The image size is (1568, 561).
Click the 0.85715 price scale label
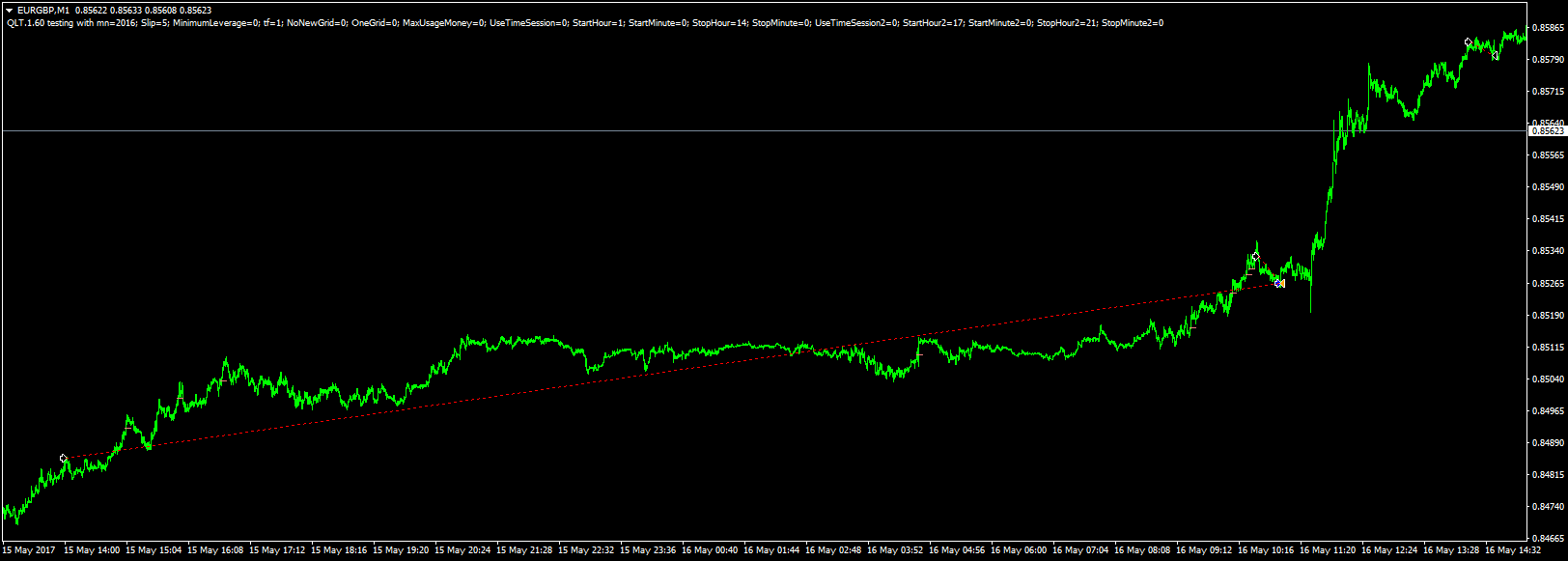1549,92
